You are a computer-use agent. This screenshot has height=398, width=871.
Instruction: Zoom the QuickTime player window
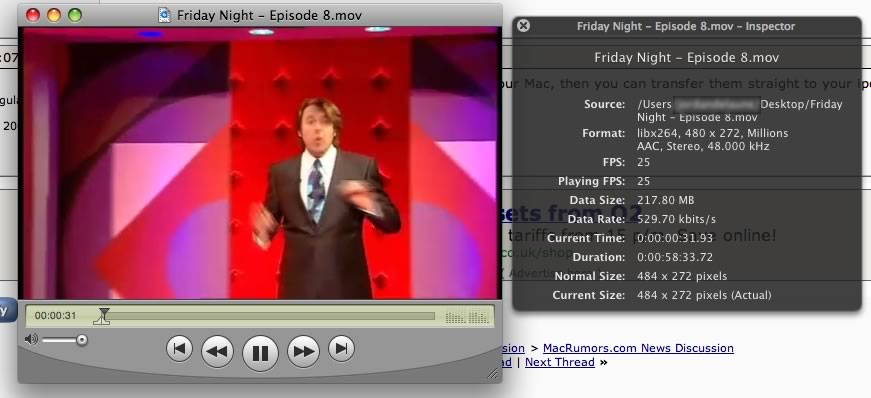[74, 15]
